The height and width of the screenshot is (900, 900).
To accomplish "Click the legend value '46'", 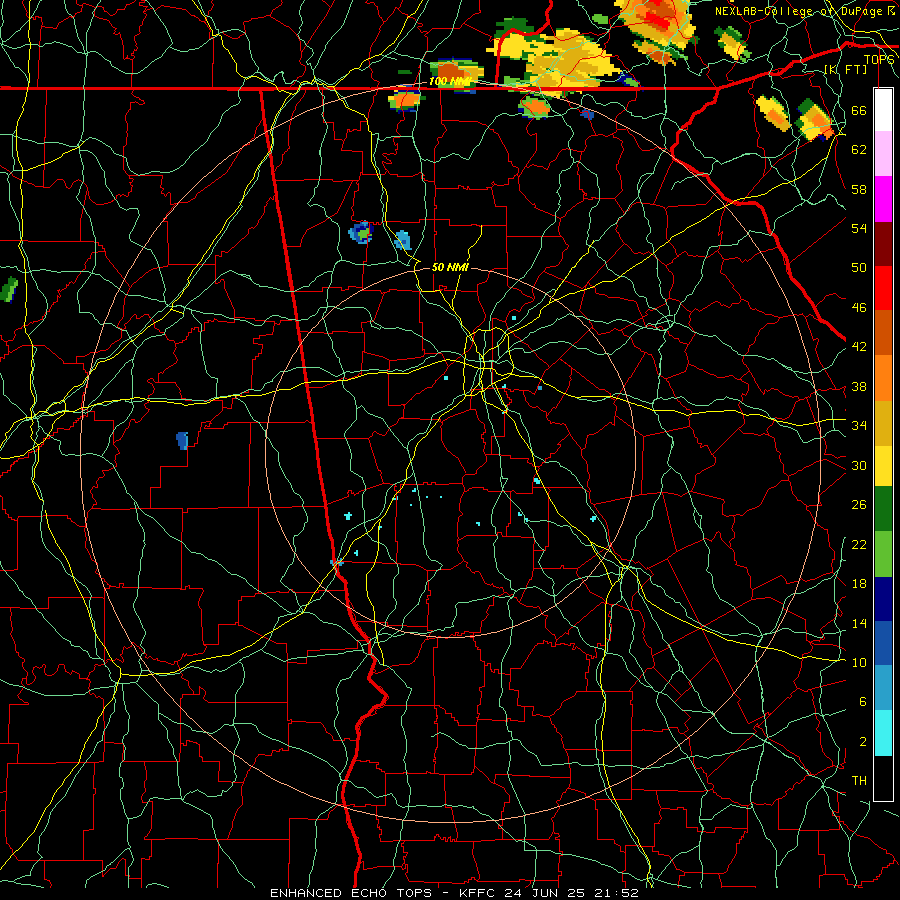I will coord(859,308).
